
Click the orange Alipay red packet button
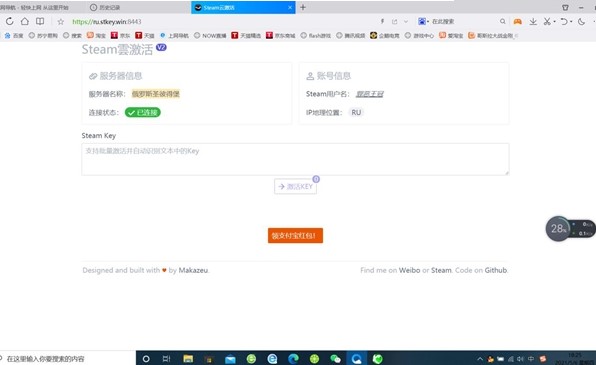(295, 235)
